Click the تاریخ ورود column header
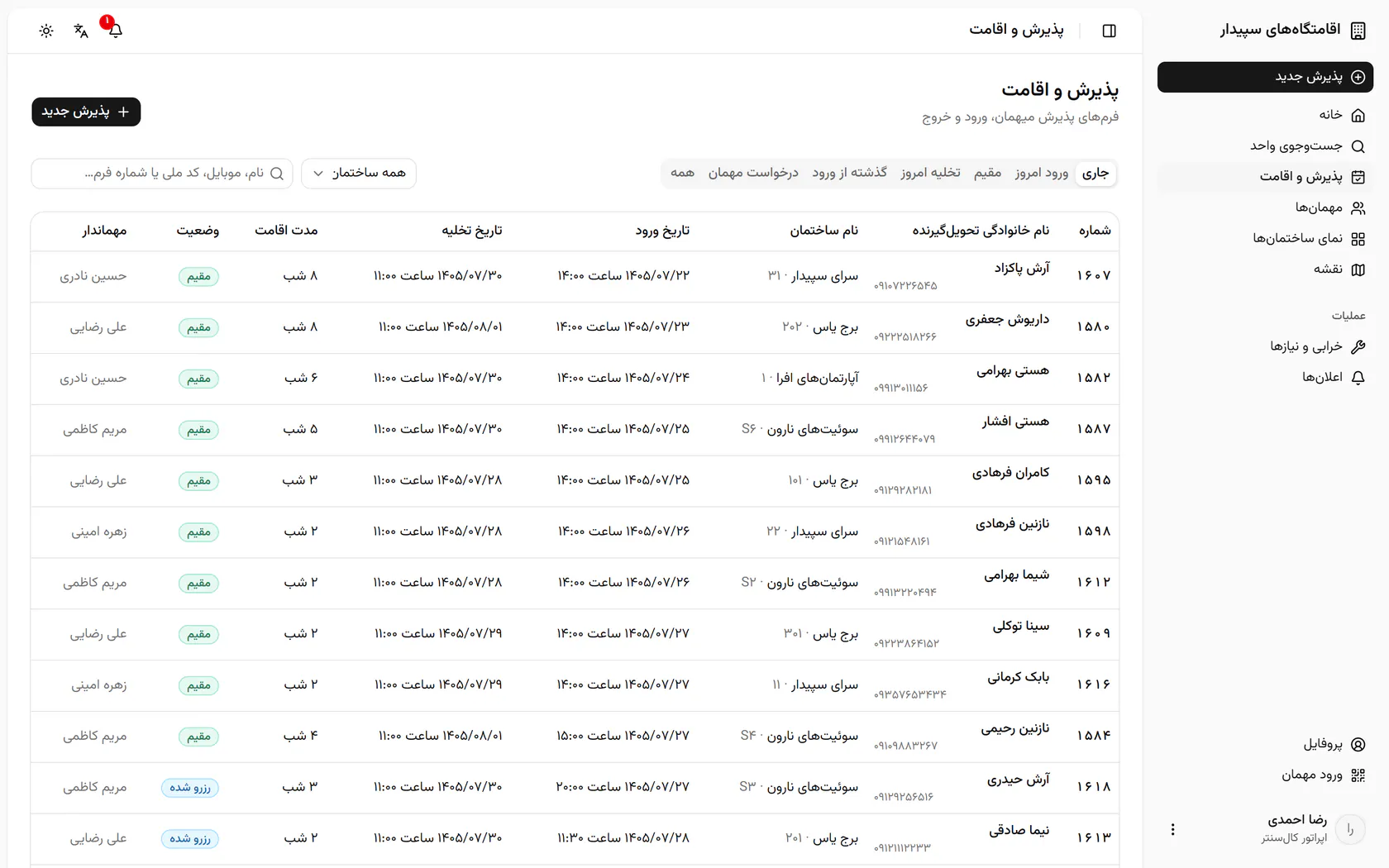This screenshot has width=1389, height=868. [662, 231]
